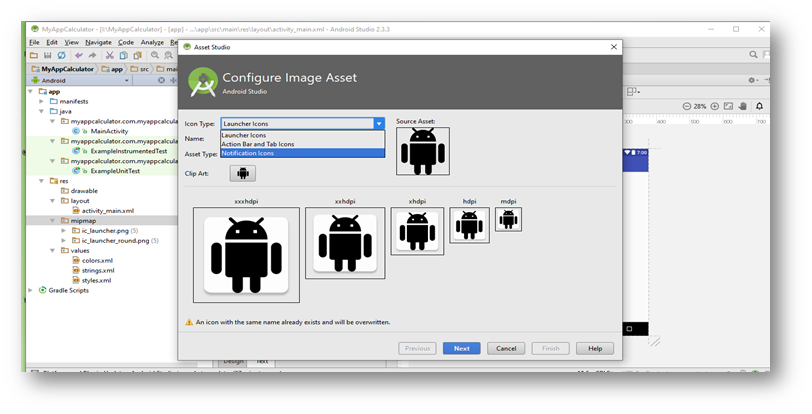This screenshot has width=812, height=414.
Task: Click the src breadcrumb
Action: tap(140, 69)
